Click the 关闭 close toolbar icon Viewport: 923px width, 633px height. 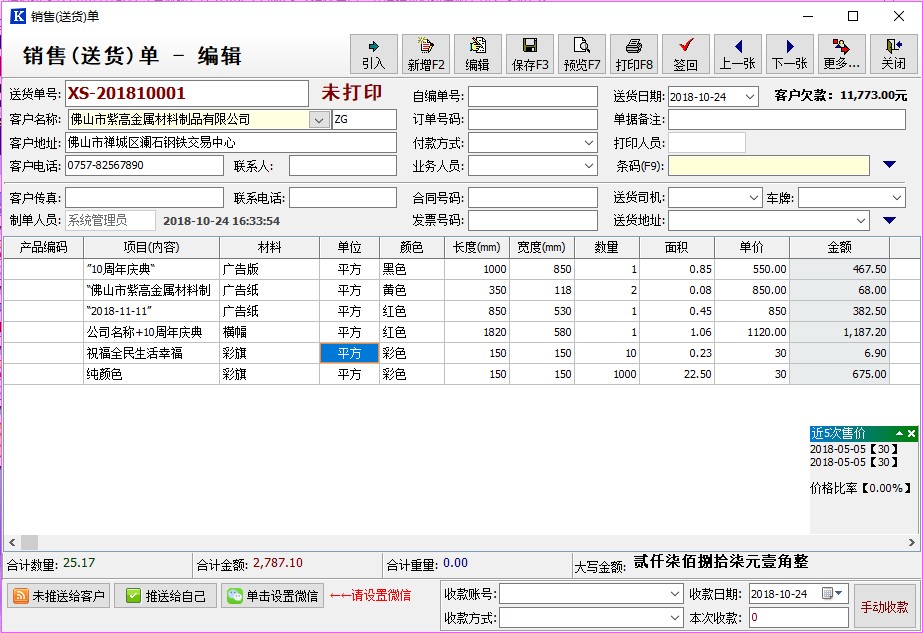point(894,54)
